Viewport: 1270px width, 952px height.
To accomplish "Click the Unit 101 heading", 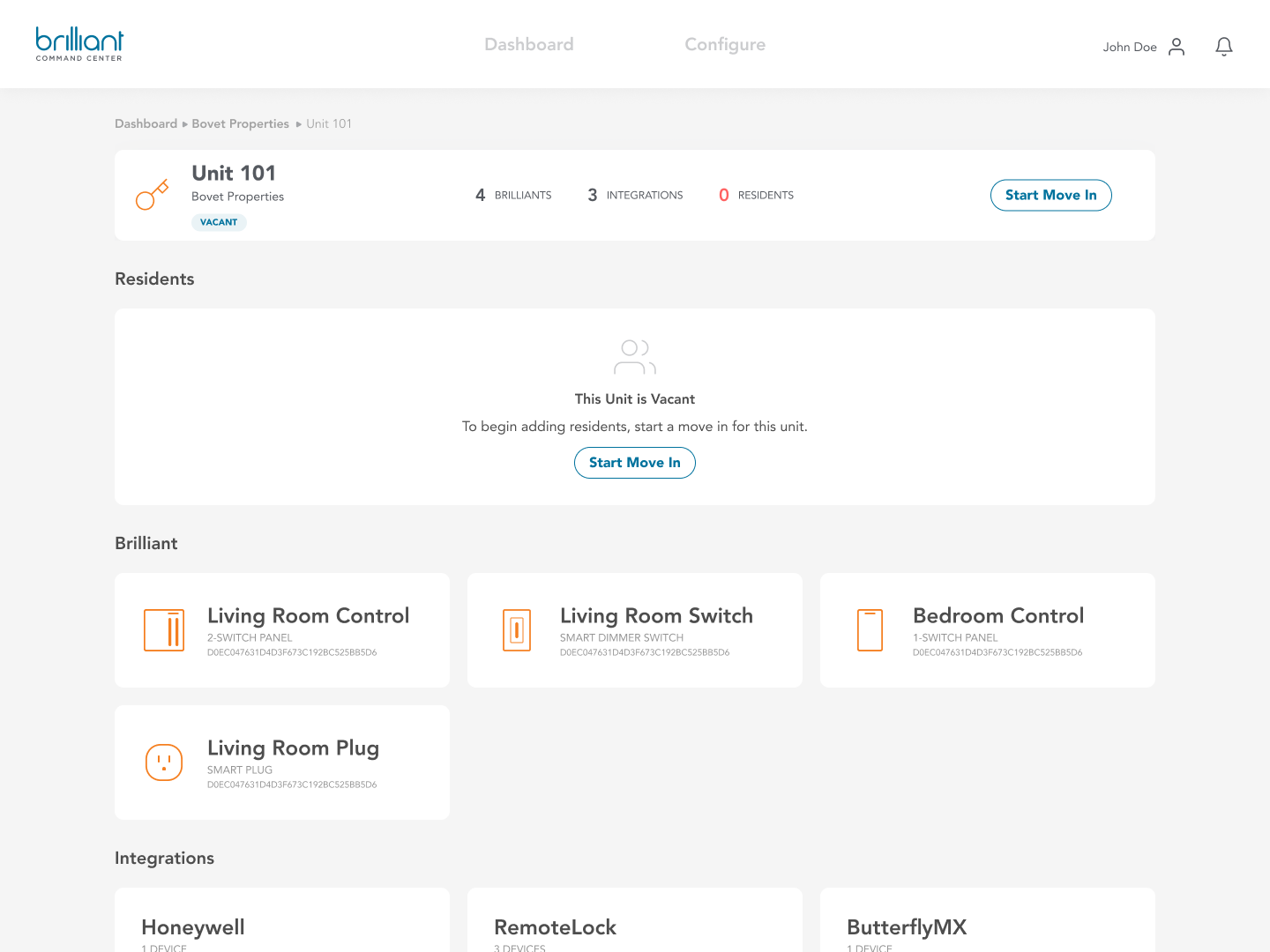I will click(234, 173).
